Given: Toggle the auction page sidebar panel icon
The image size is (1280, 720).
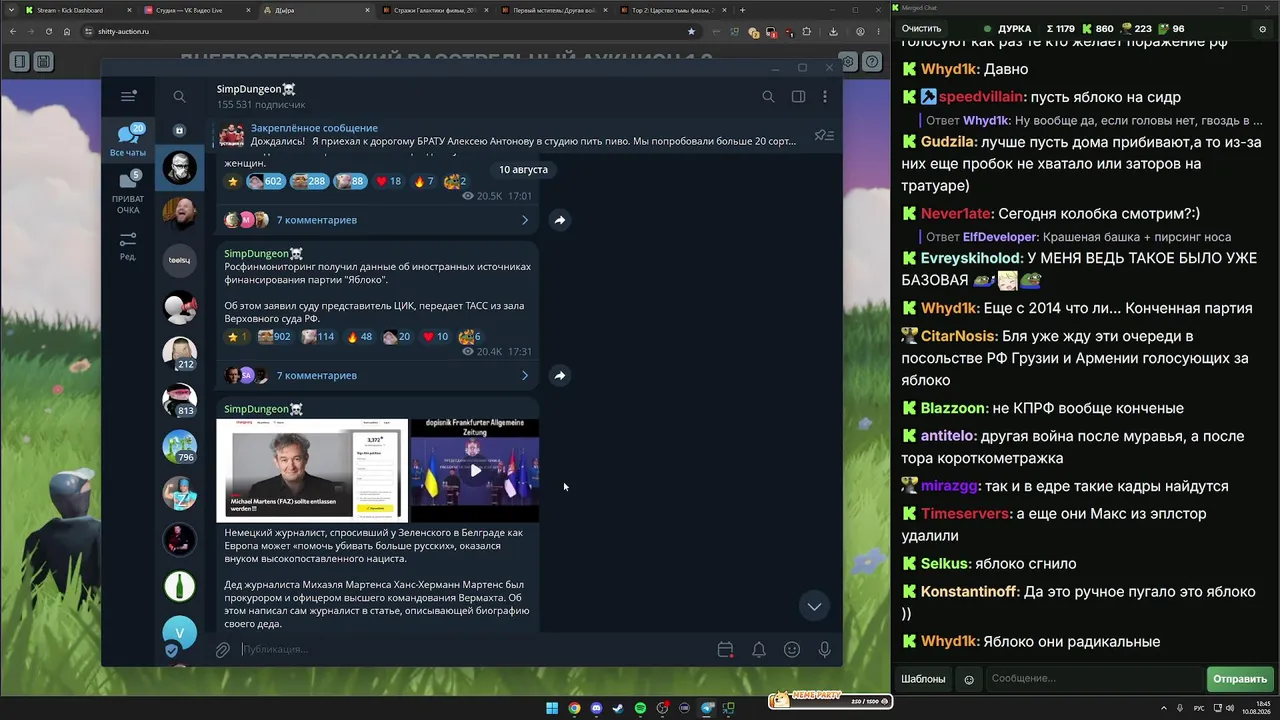Looking at the screenshot, I should (x=20, y=62).
